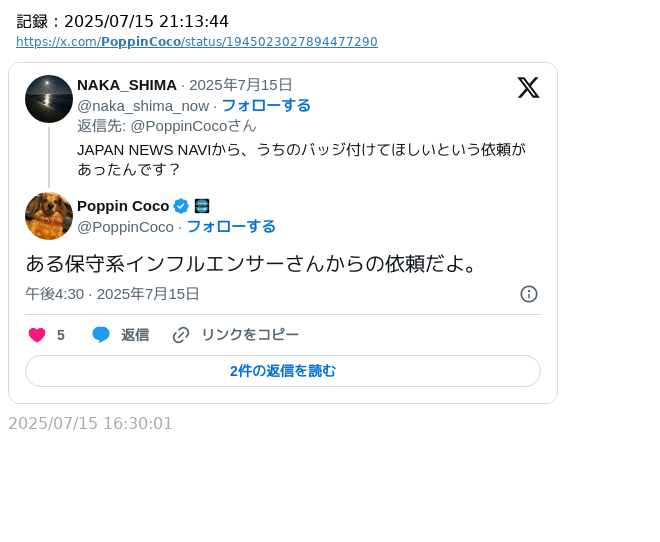Click the X logo icon
The image size is (660, 542).
click(x=528, y=88)
